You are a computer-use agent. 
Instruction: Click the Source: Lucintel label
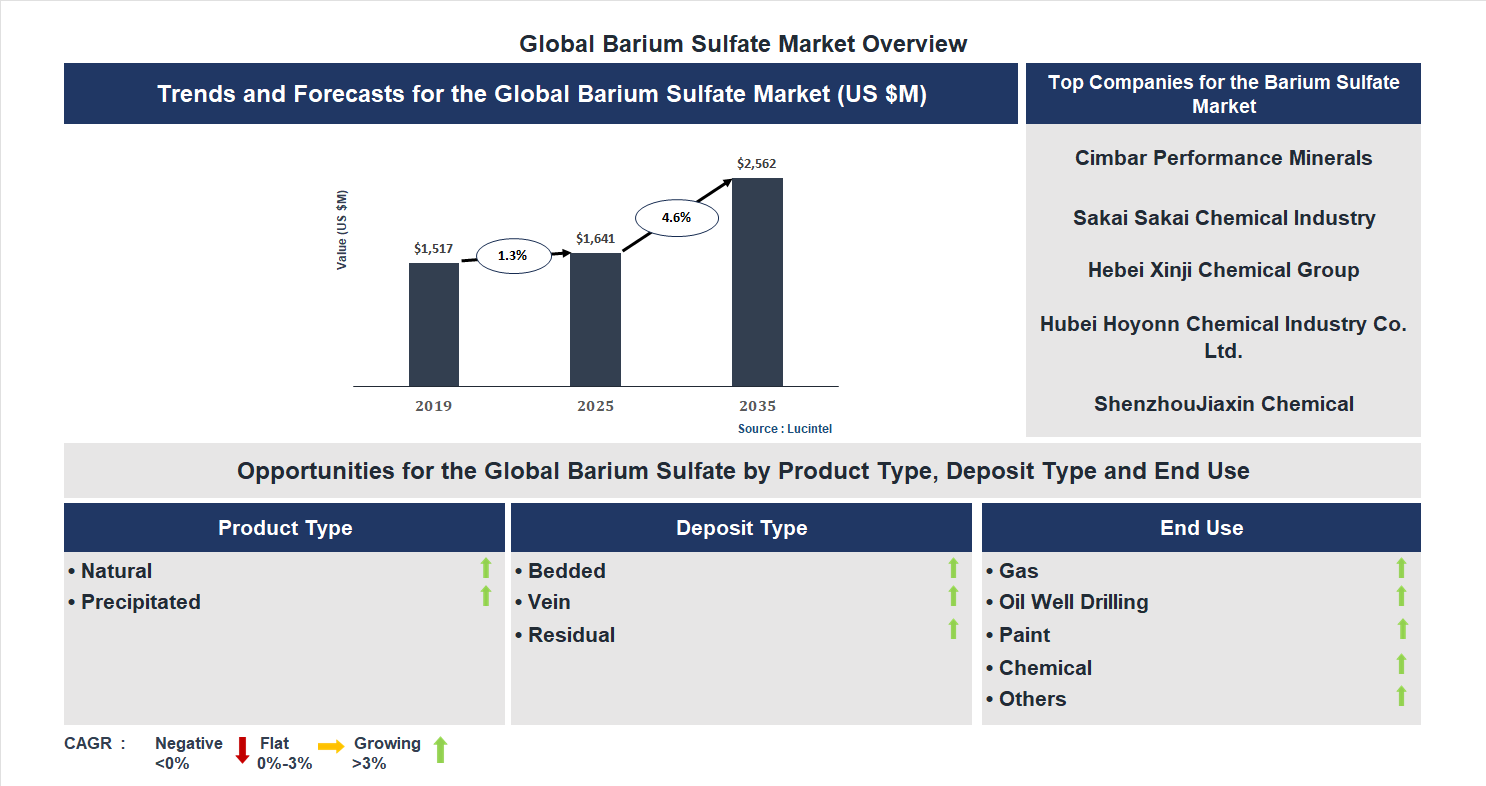coord(785,428)
